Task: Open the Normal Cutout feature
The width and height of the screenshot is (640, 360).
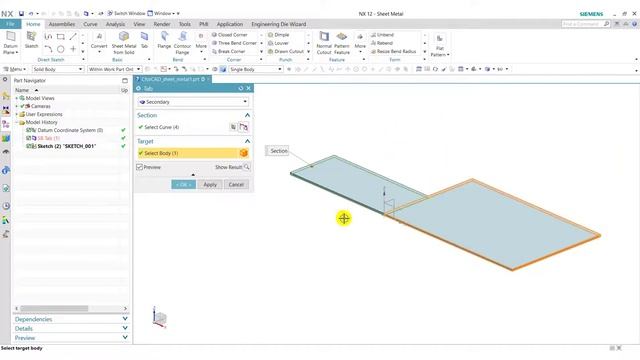Action: pyautogui.click(x=324, y=43)
